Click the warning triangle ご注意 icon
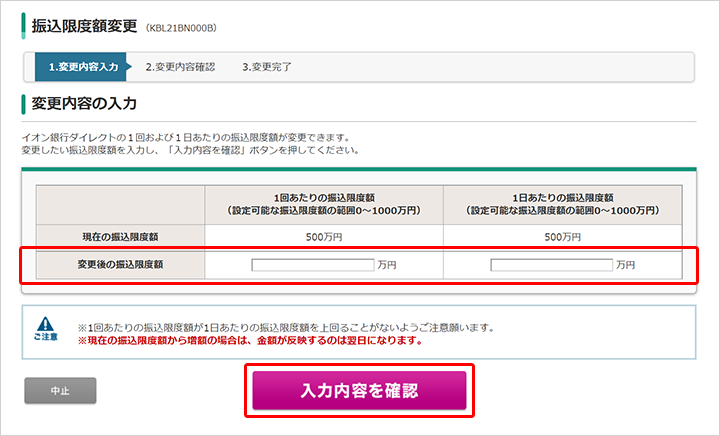 [45, 328]
